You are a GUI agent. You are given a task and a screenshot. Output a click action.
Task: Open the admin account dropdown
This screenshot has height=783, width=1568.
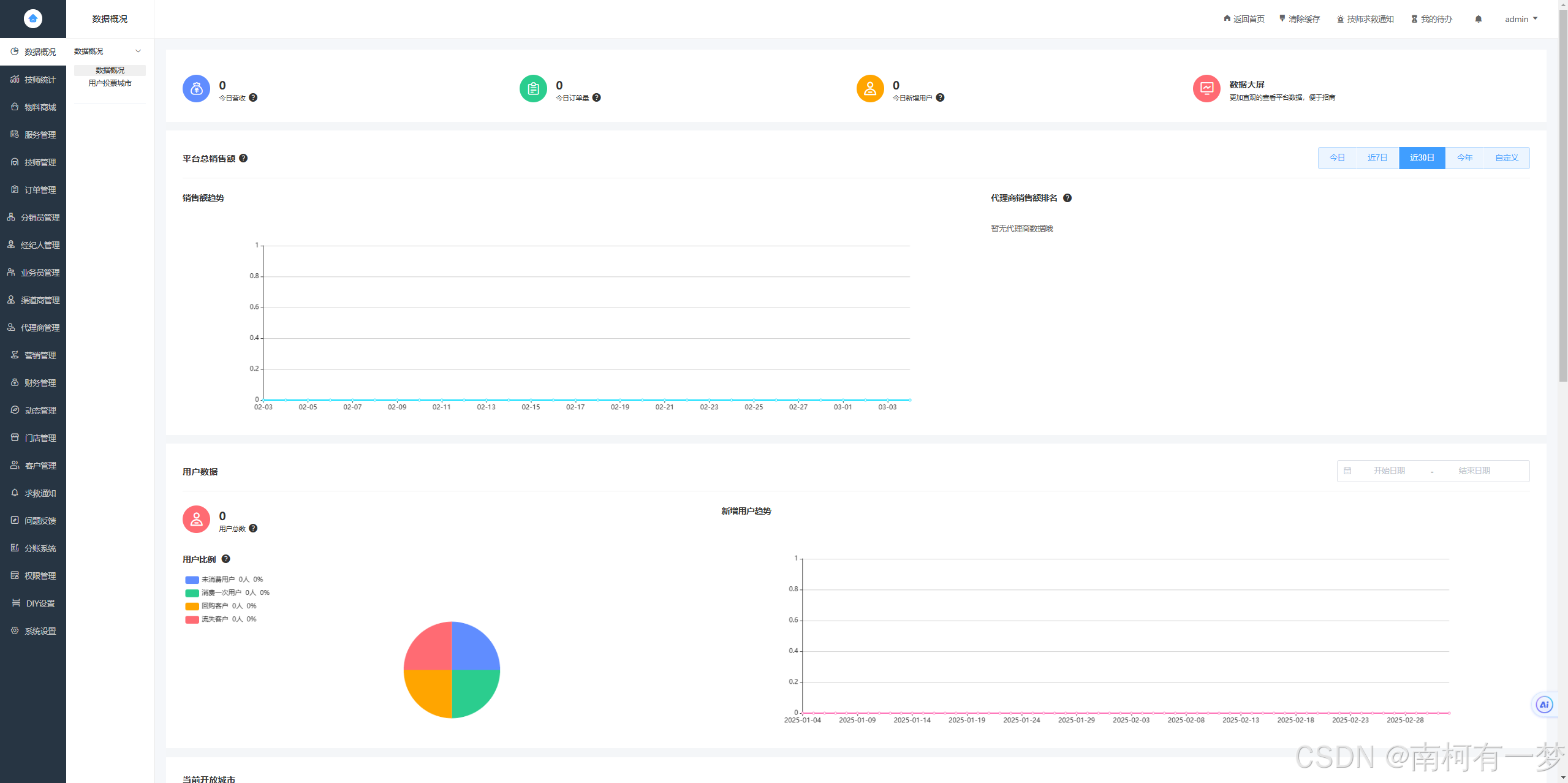pyautogui.click(x=1521, y=19)
